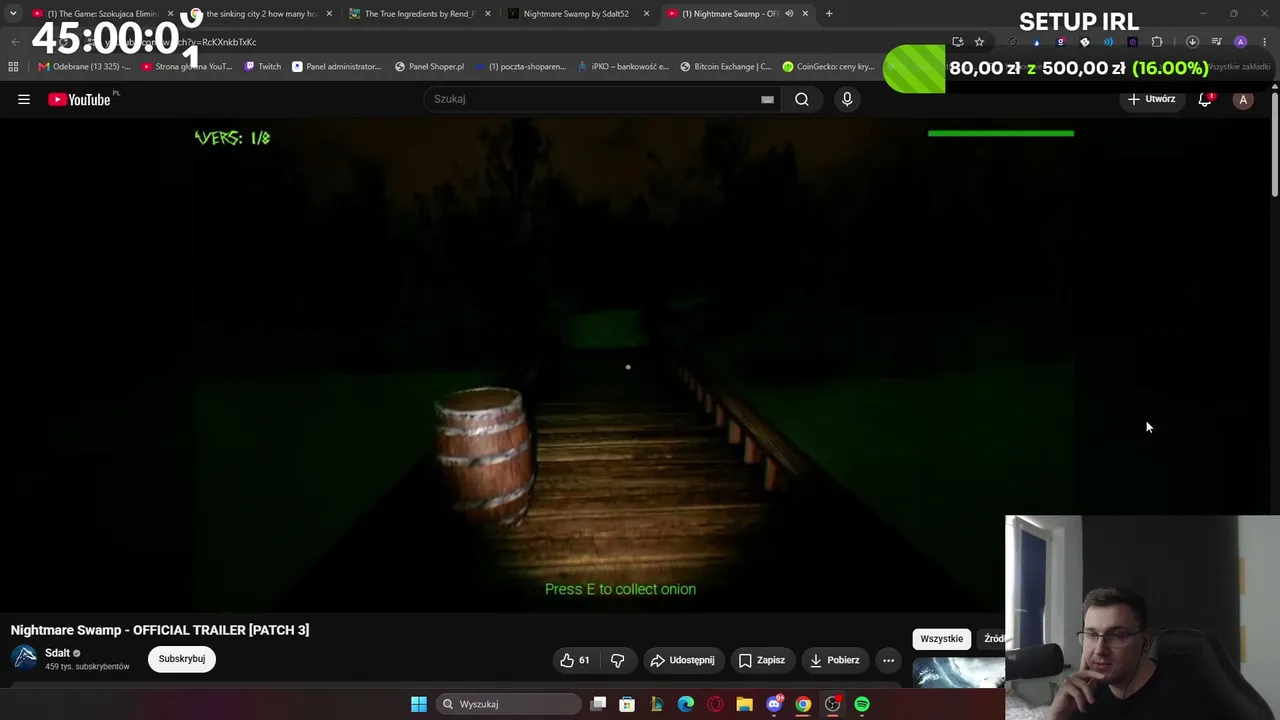
Task: Open Task View on the taskbar
Action: coord(598,704)
